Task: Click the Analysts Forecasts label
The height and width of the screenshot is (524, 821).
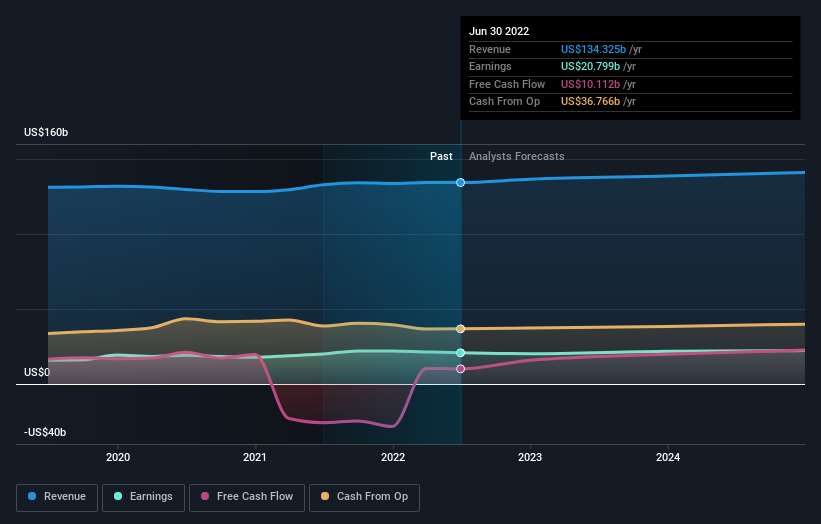Action: point(517,156)
